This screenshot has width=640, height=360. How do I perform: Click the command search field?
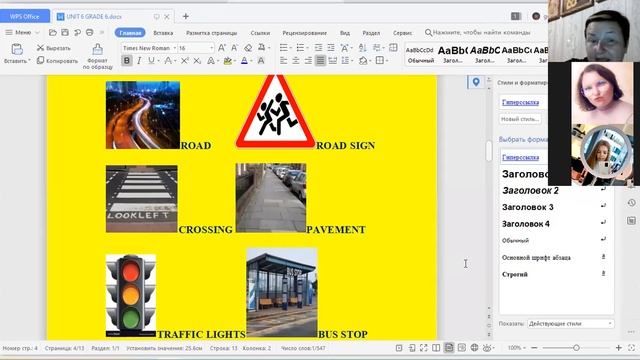(478, 32)
